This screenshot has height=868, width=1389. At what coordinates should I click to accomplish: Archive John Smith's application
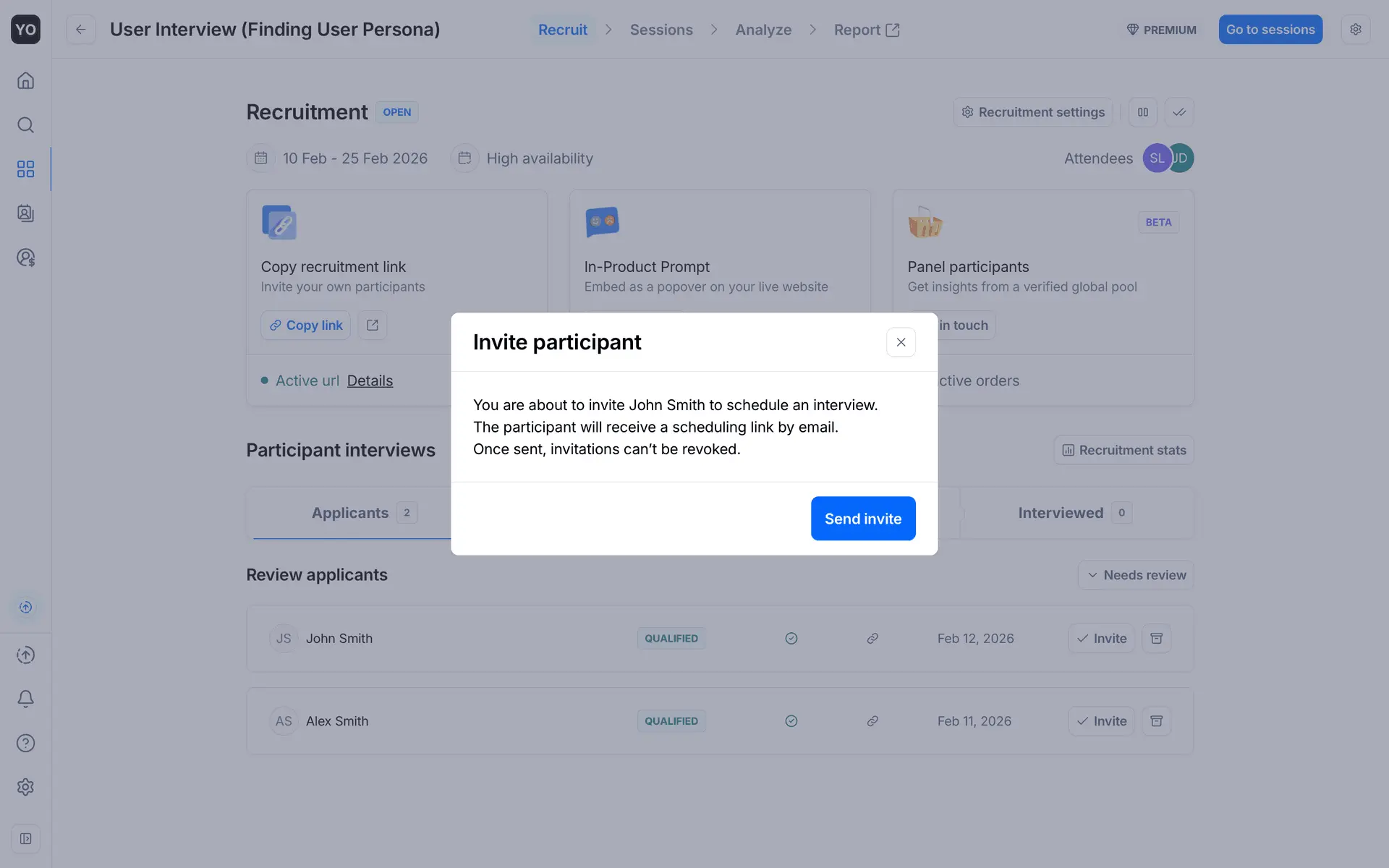point(1156,639)
